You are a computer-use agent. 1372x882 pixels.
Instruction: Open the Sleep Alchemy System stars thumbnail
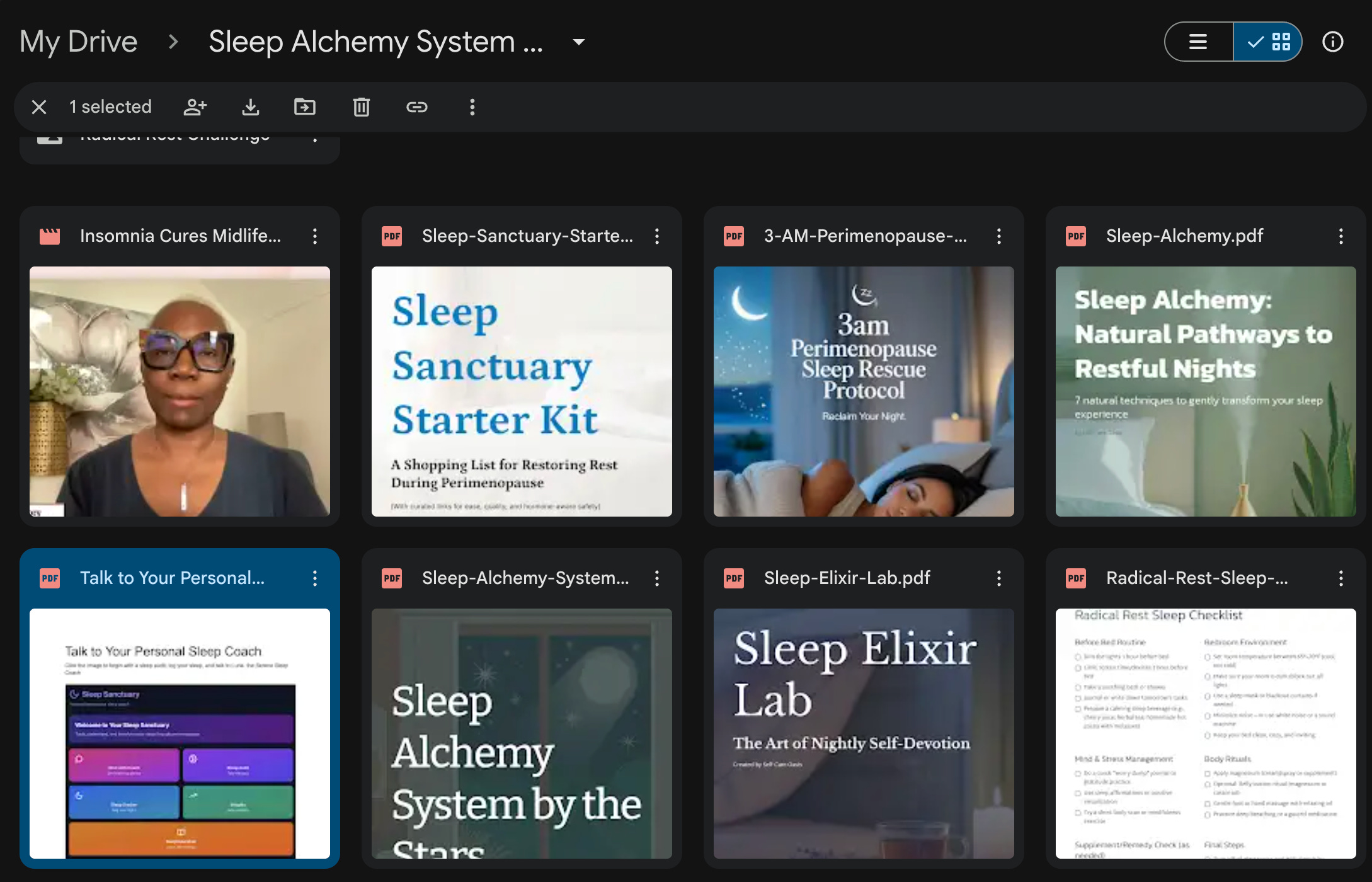tap(522, 733)
